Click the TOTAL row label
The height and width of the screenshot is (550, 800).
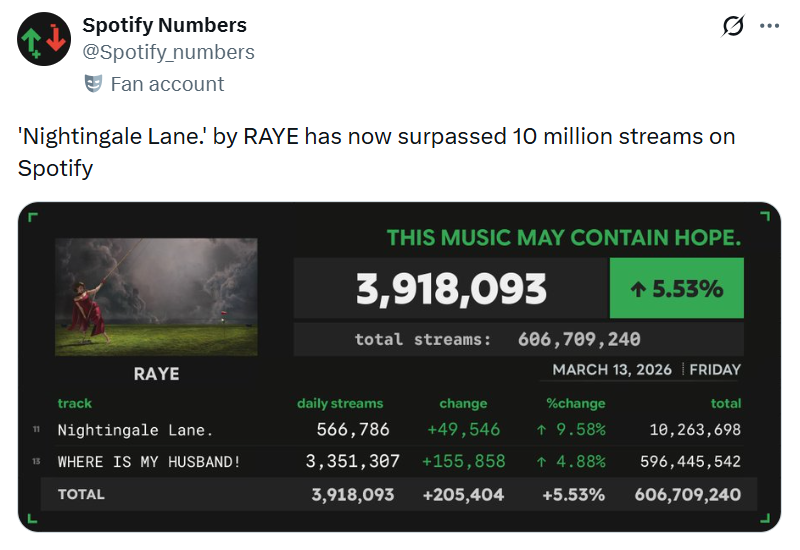tap(81, 494)
